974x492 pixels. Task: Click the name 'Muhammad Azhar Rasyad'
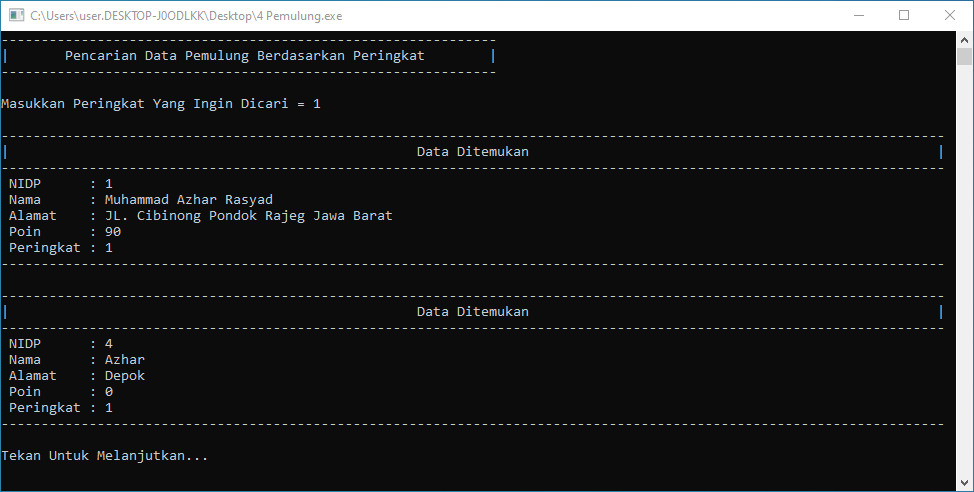(189, 200)
